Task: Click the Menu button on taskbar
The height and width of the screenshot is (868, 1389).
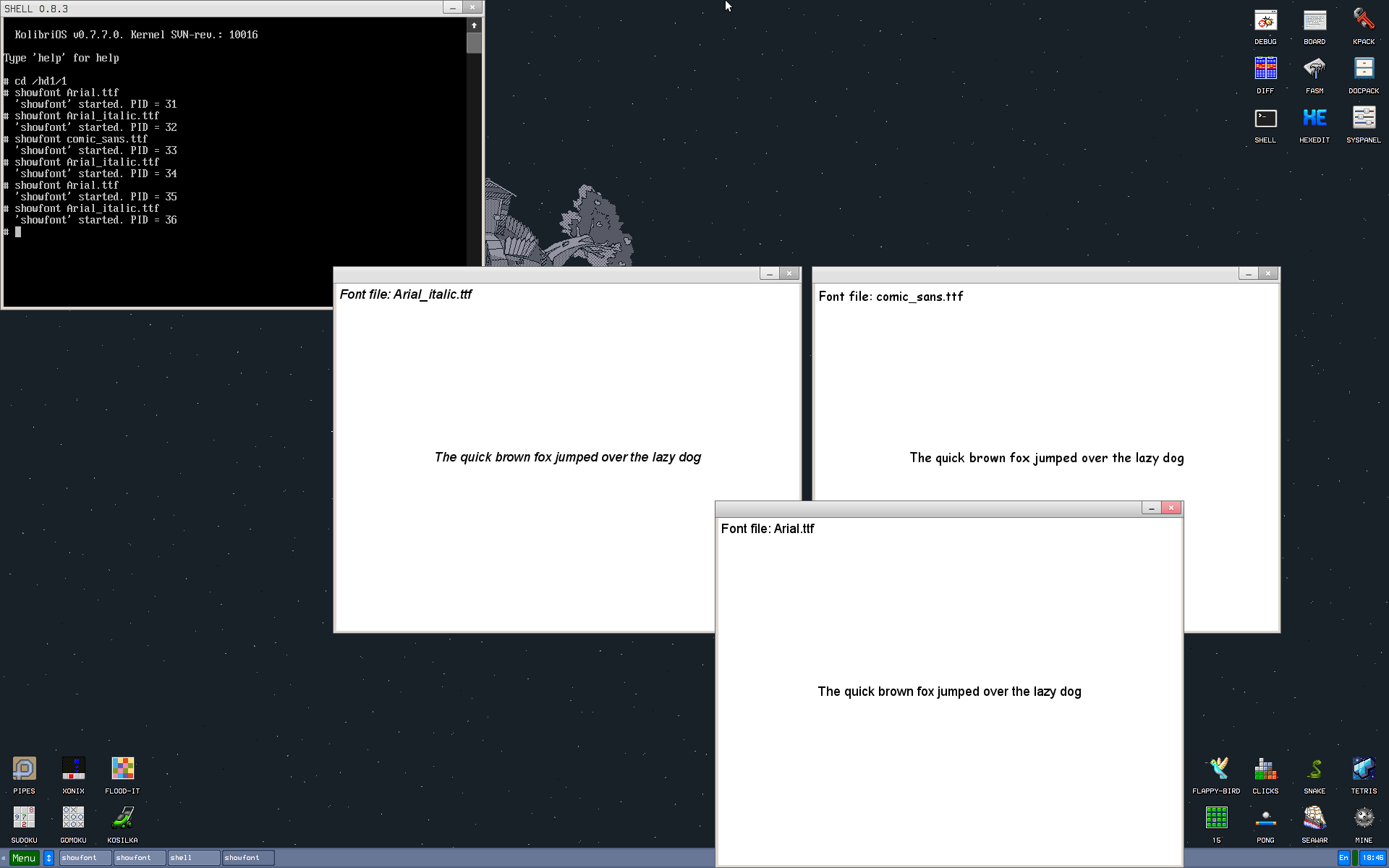Action: click(x=24, y=858)
